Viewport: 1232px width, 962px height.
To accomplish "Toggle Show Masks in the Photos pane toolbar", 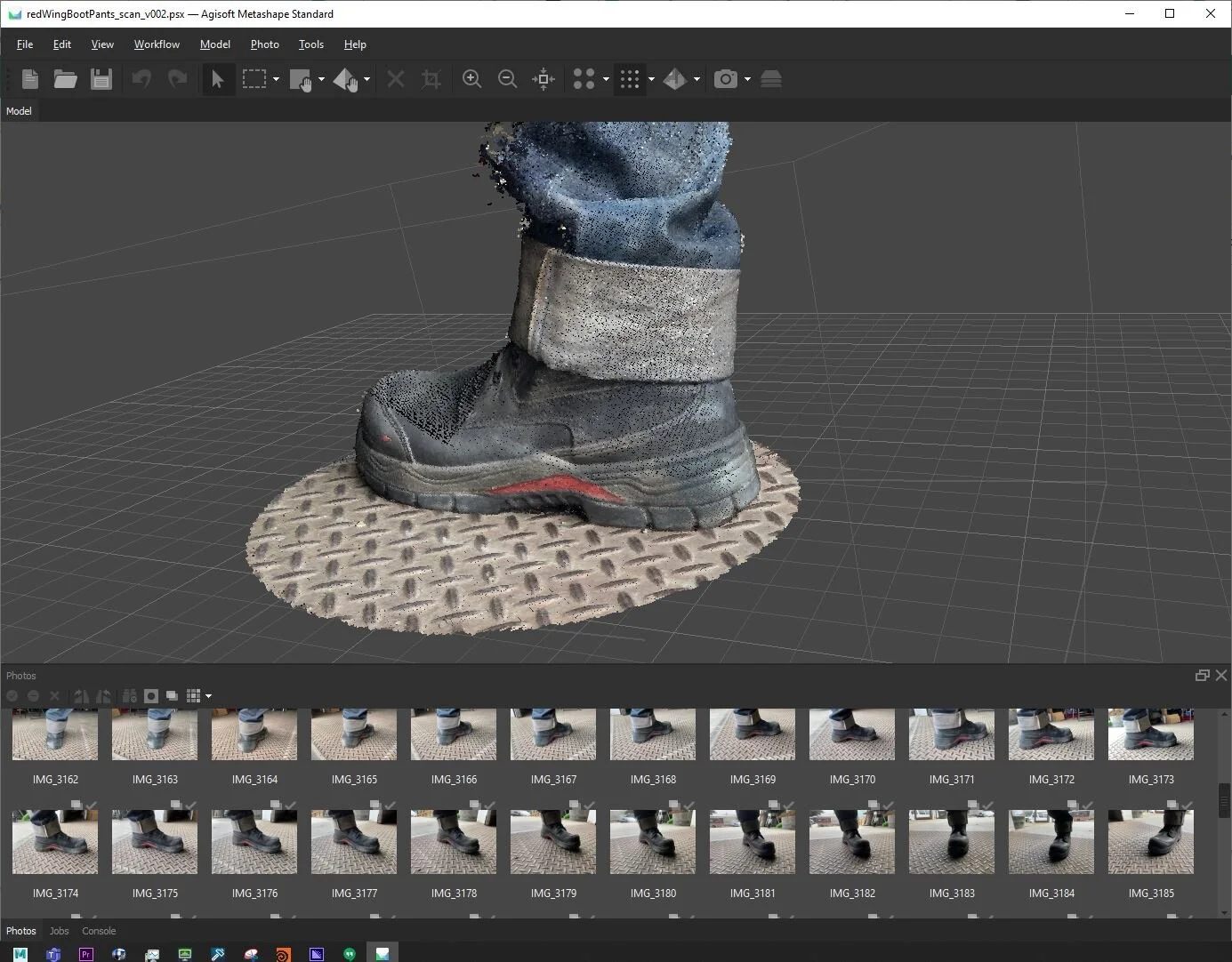I will 151,696.
